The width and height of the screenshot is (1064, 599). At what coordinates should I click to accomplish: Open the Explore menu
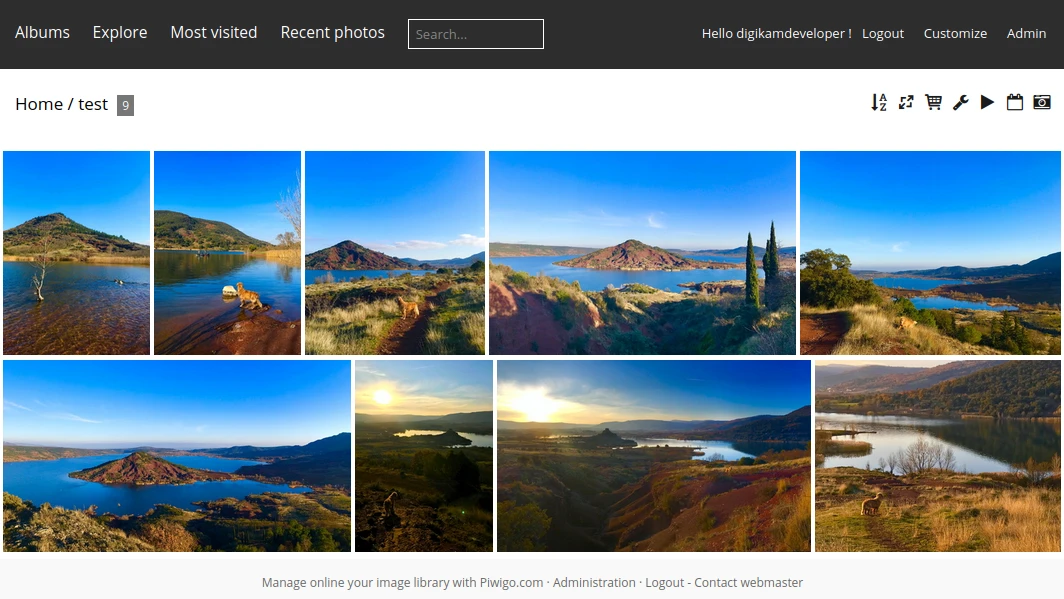point(120,33)
